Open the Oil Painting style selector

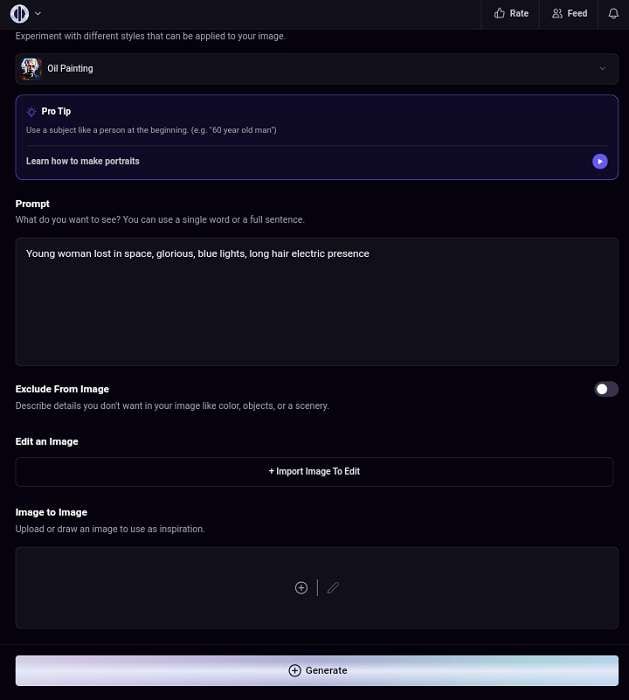point(316,69)
